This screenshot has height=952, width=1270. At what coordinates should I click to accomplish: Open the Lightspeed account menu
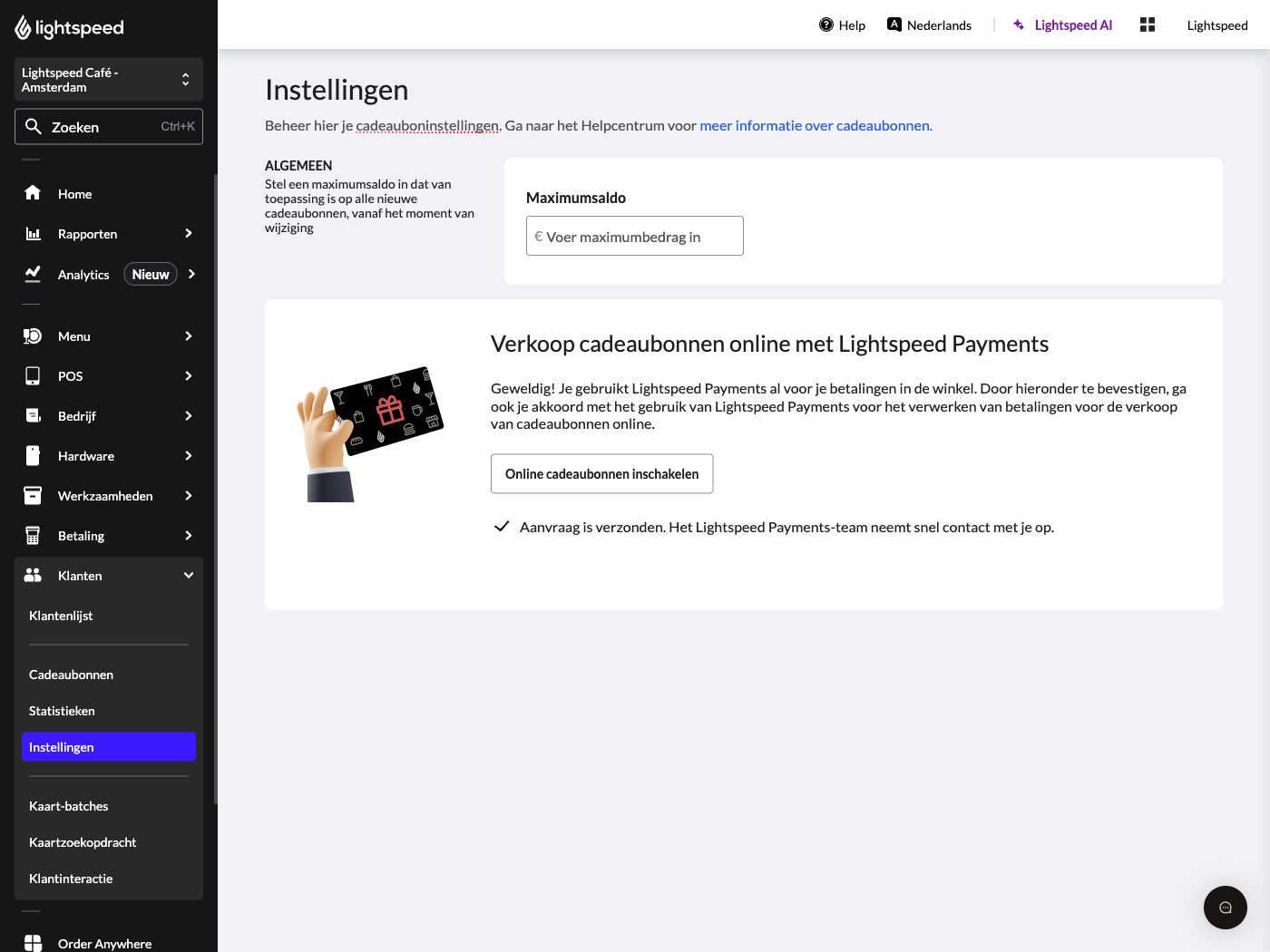tap(1217, 25)
